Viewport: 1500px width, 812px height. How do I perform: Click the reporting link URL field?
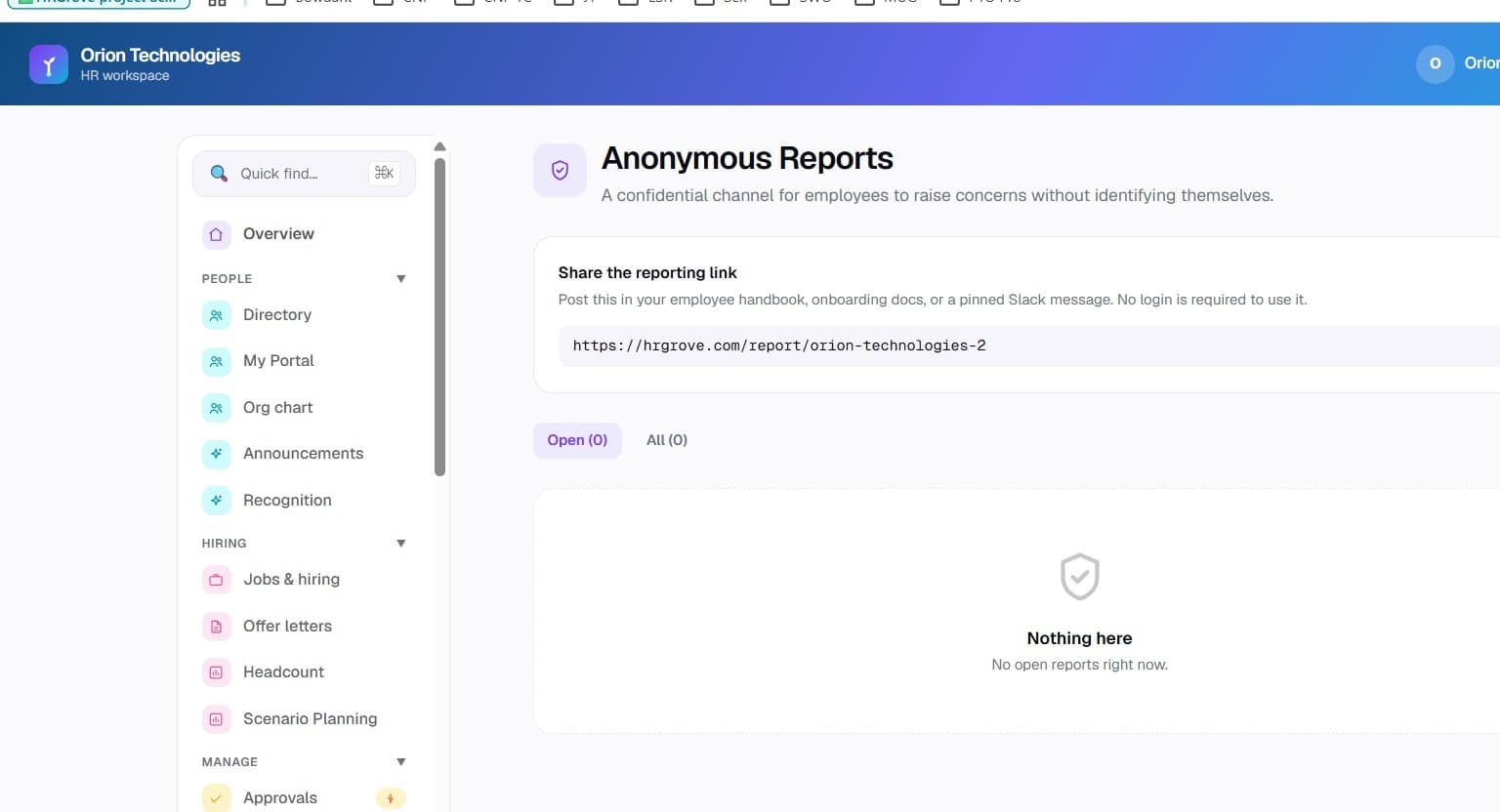pyautogui.click(x=1029, y=346)
